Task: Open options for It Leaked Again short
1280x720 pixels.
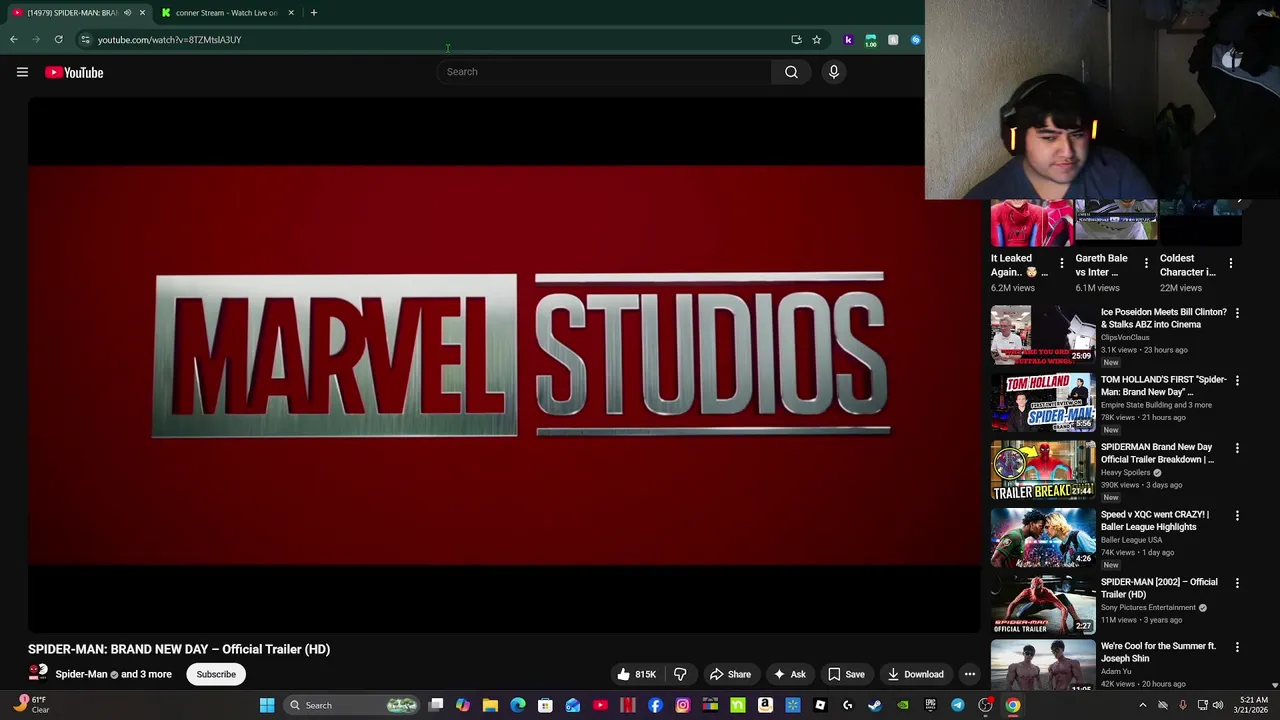Action: coord(1062,264)
